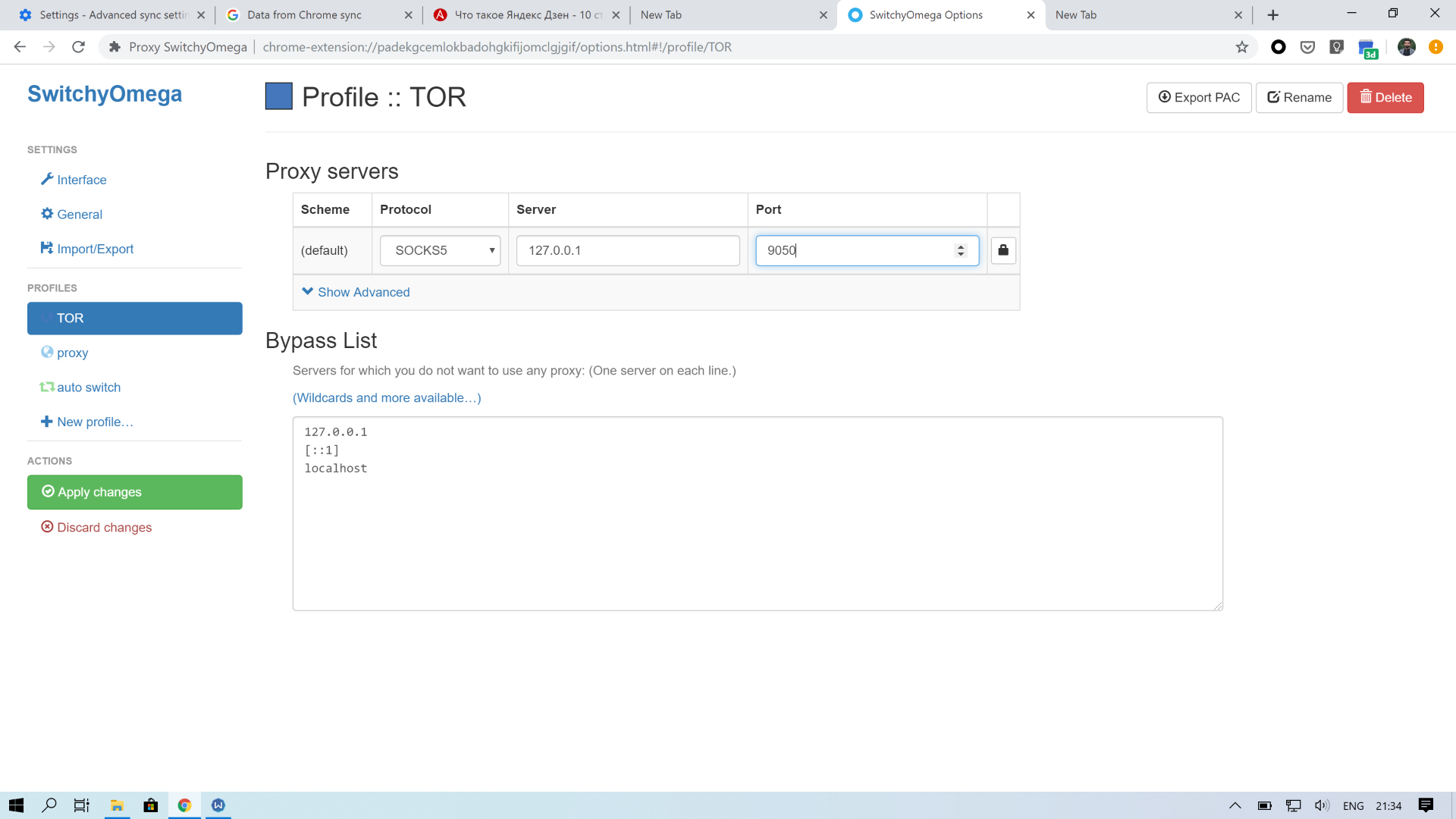1456x819 pixels.
Task: Open the Windows Start menu
Action: (17, 805)
